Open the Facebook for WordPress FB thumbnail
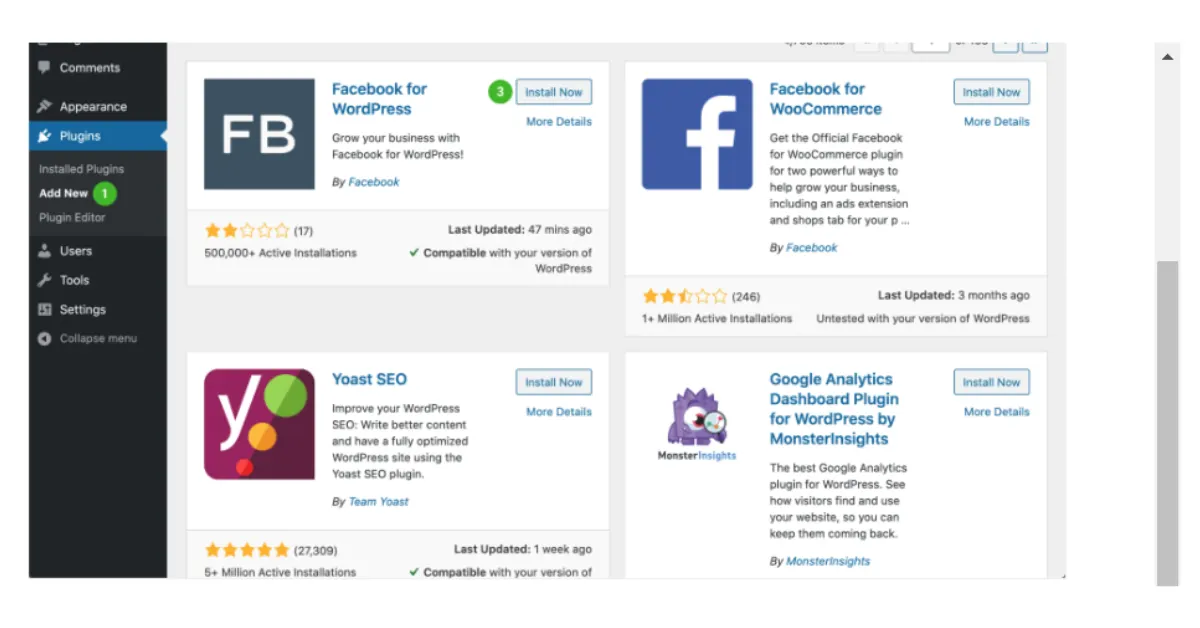 click(259, 134)
